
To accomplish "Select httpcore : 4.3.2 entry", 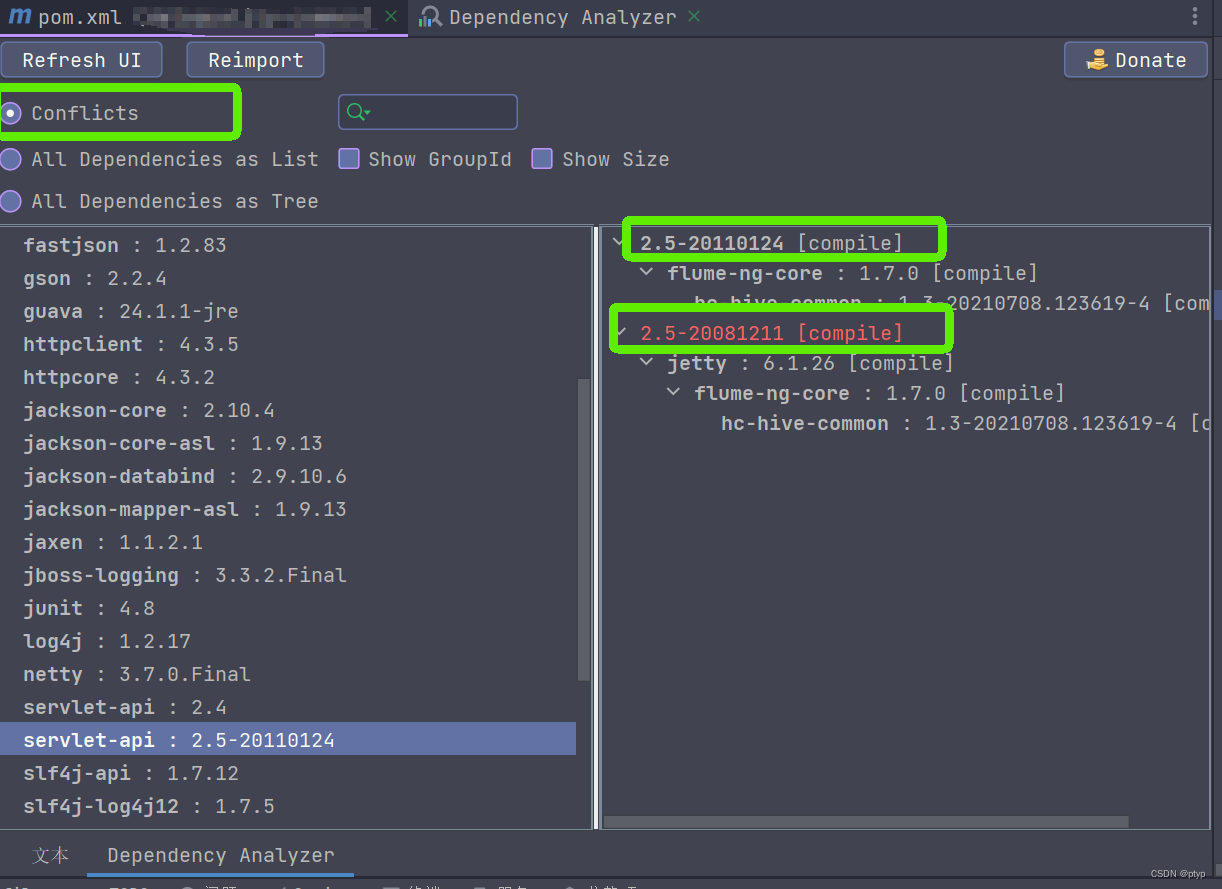I will click(289, 377).
